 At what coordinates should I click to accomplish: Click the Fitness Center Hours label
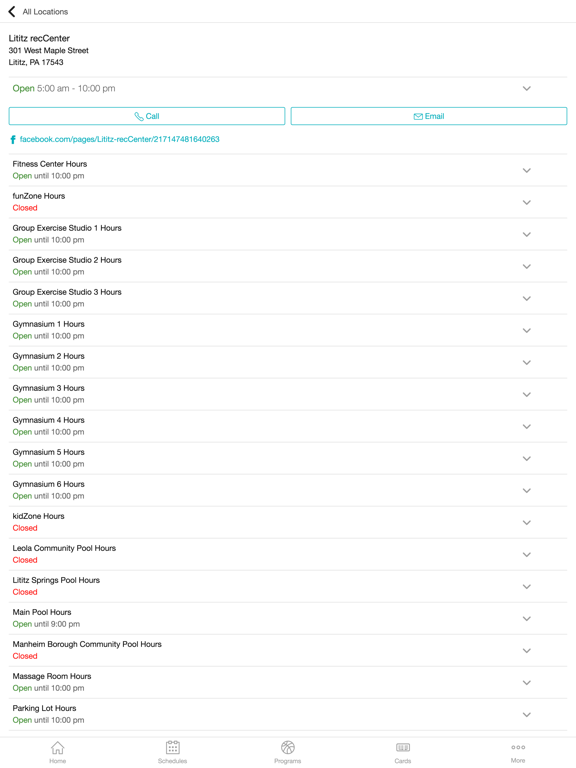point(50,164)
